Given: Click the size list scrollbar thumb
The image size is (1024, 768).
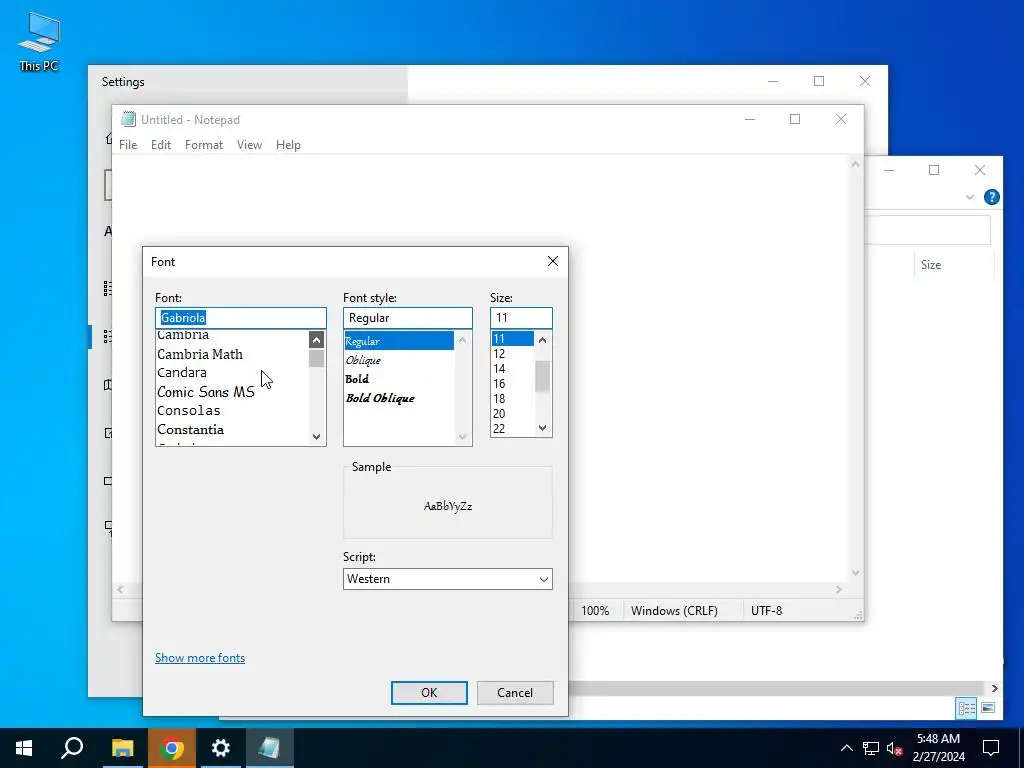Looking at the screenshot, I should tap(542, 376).
